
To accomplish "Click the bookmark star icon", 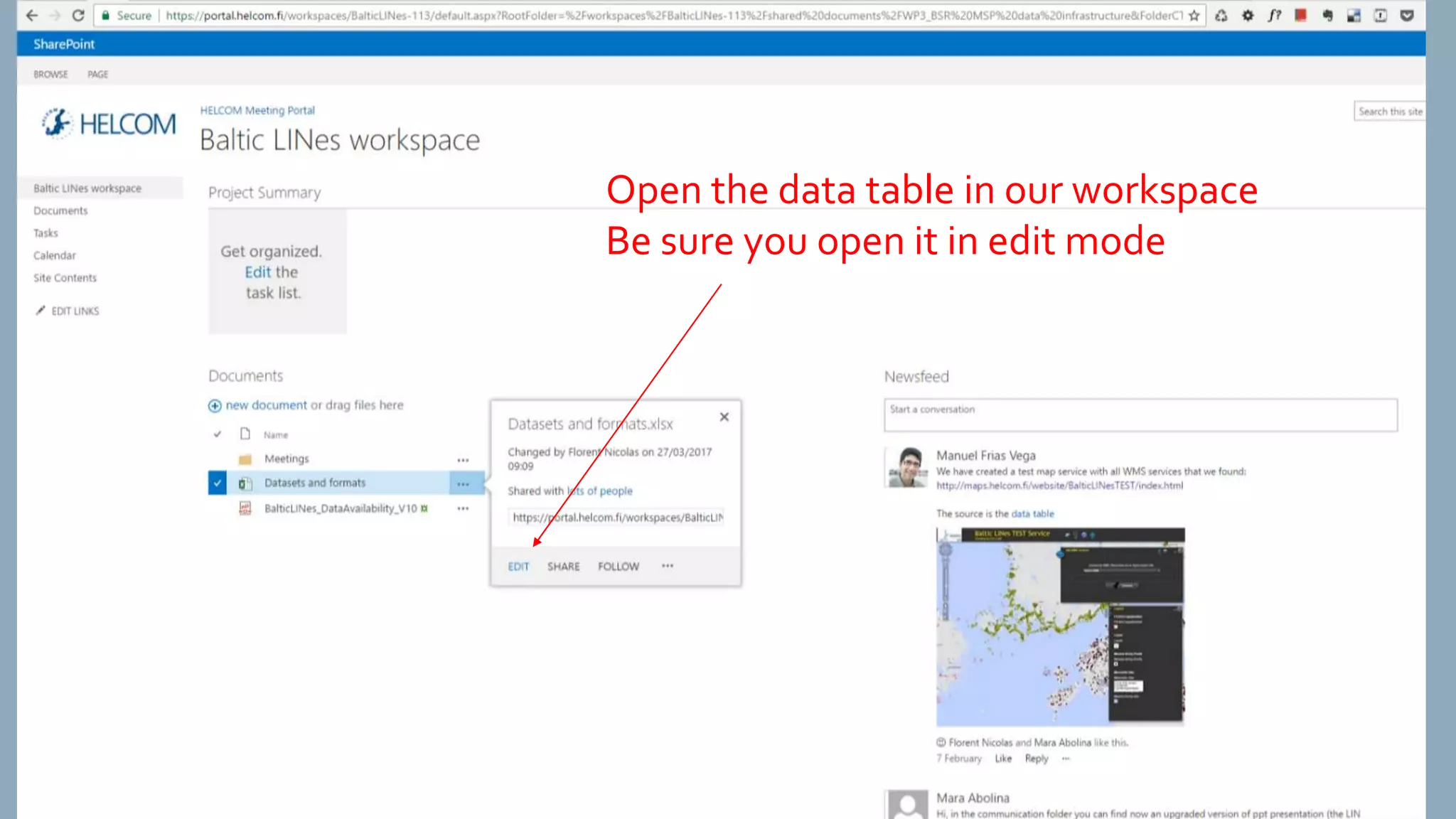I will tap(1194, 15).
